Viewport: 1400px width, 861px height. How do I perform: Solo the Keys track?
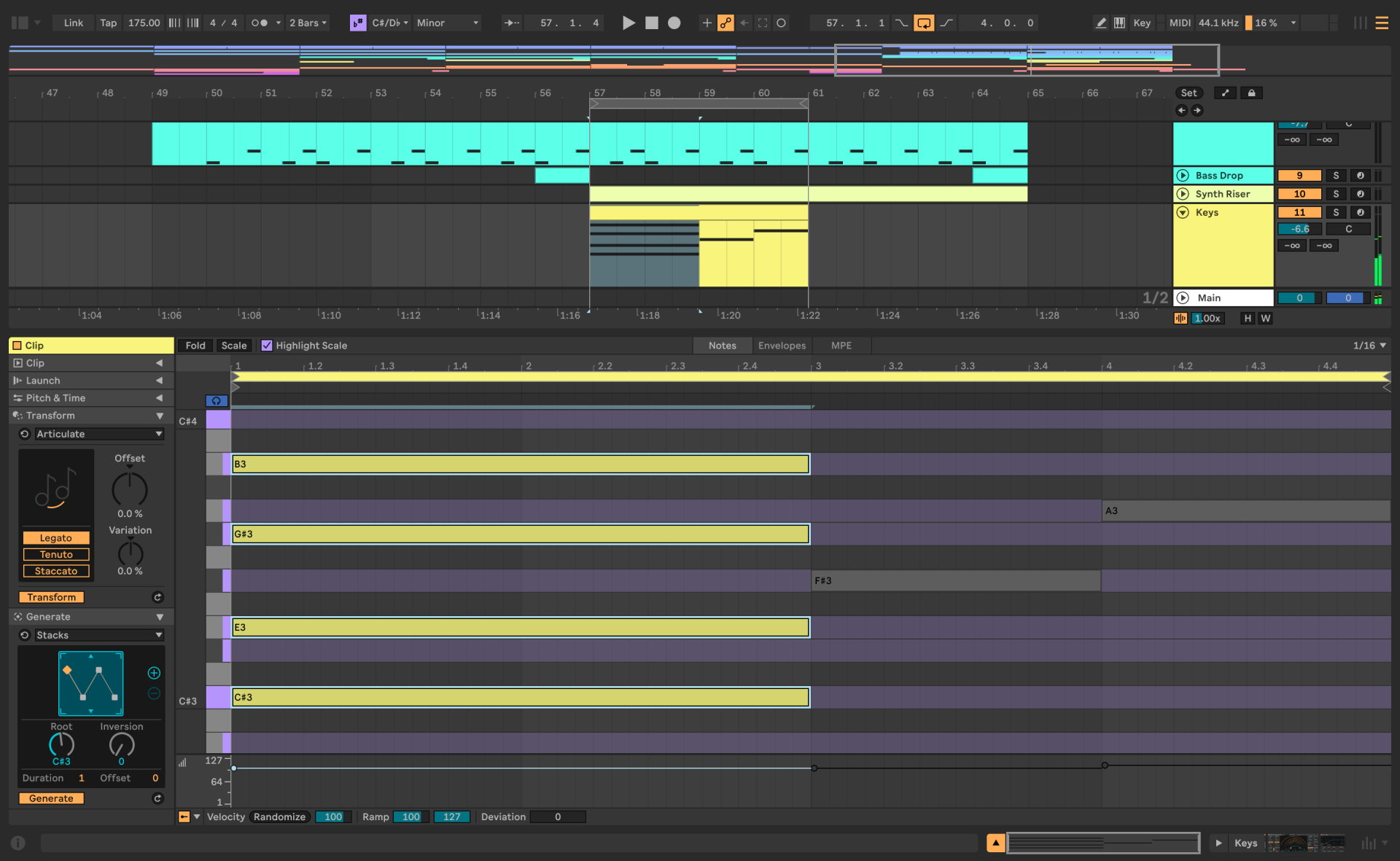pos(1337,212)
